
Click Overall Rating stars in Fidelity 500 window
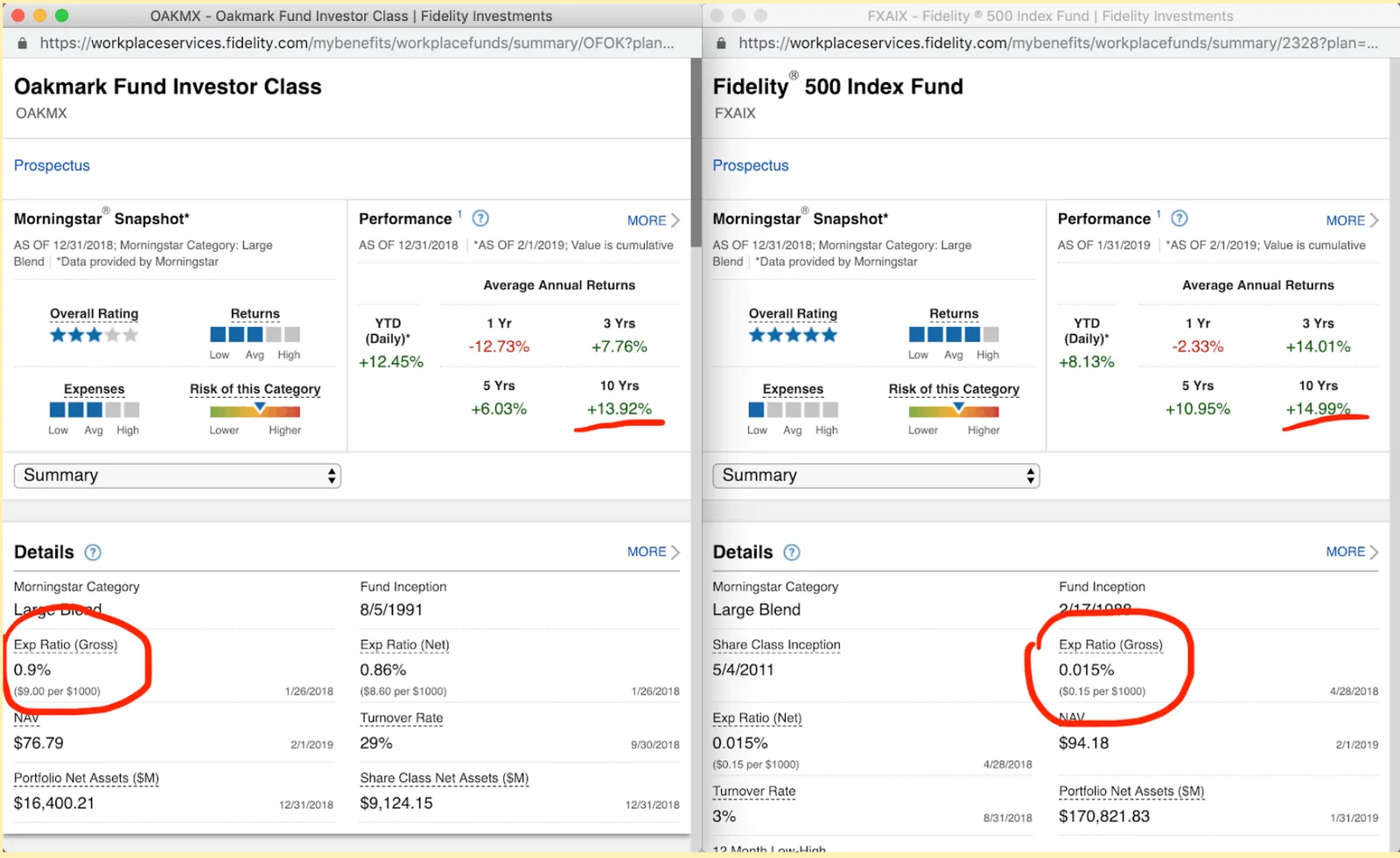pos(793,335)
